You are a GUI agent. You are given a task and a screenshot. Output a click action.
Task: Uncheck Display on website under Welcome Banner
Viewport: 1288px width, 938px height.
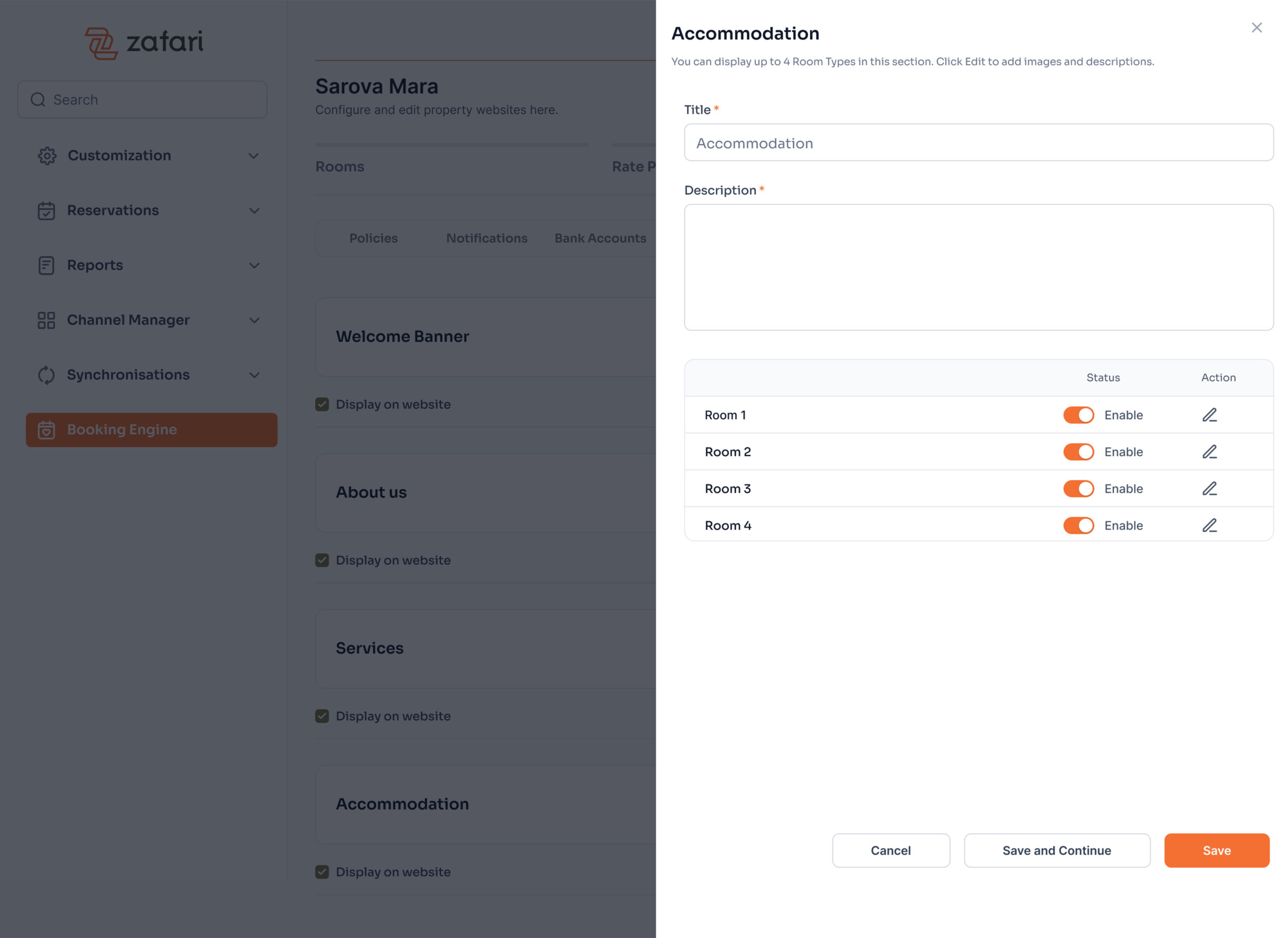[x=322, y=405]
